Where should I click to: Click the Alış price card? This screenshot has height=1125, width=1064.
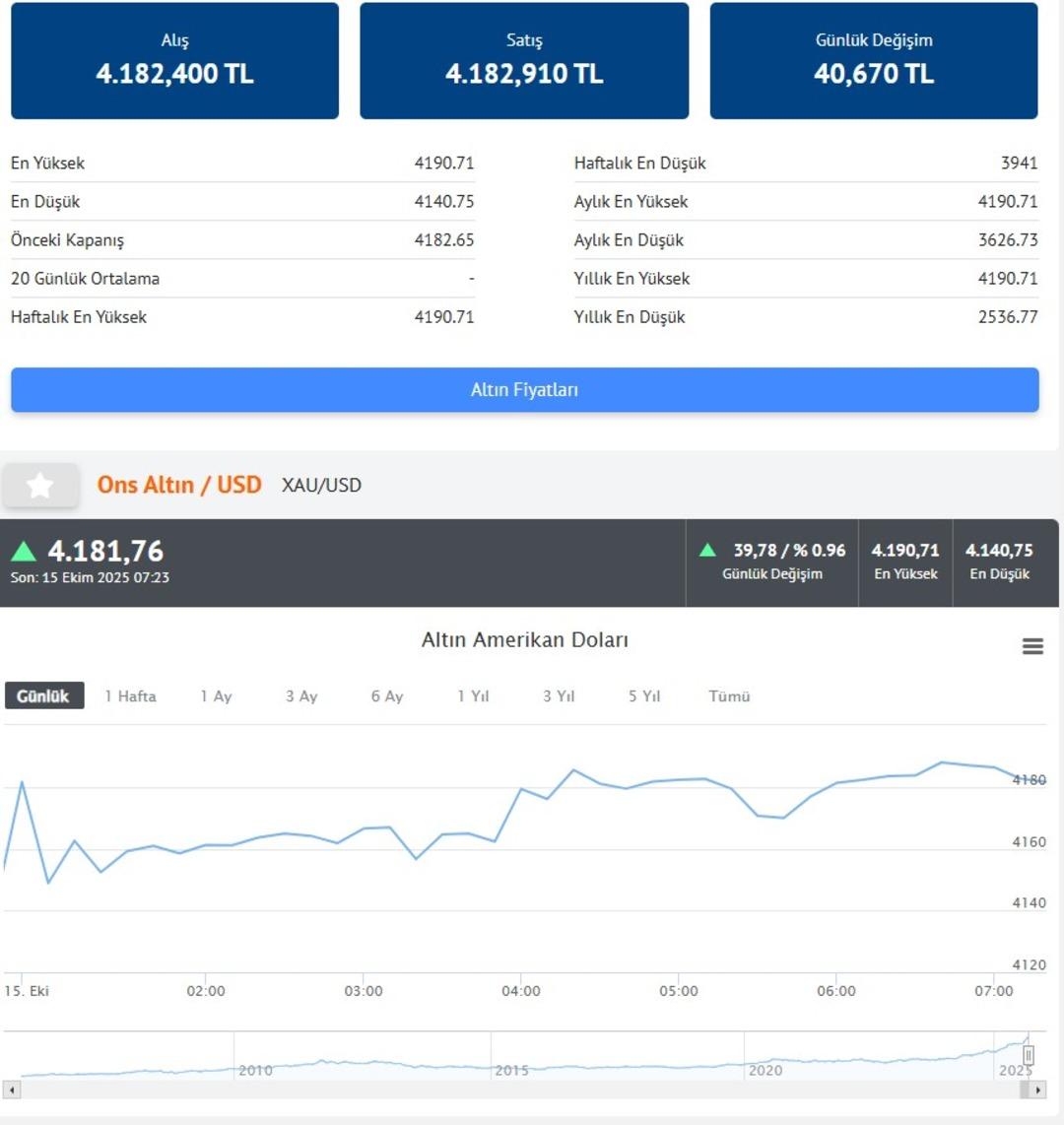tap(174, 61)
